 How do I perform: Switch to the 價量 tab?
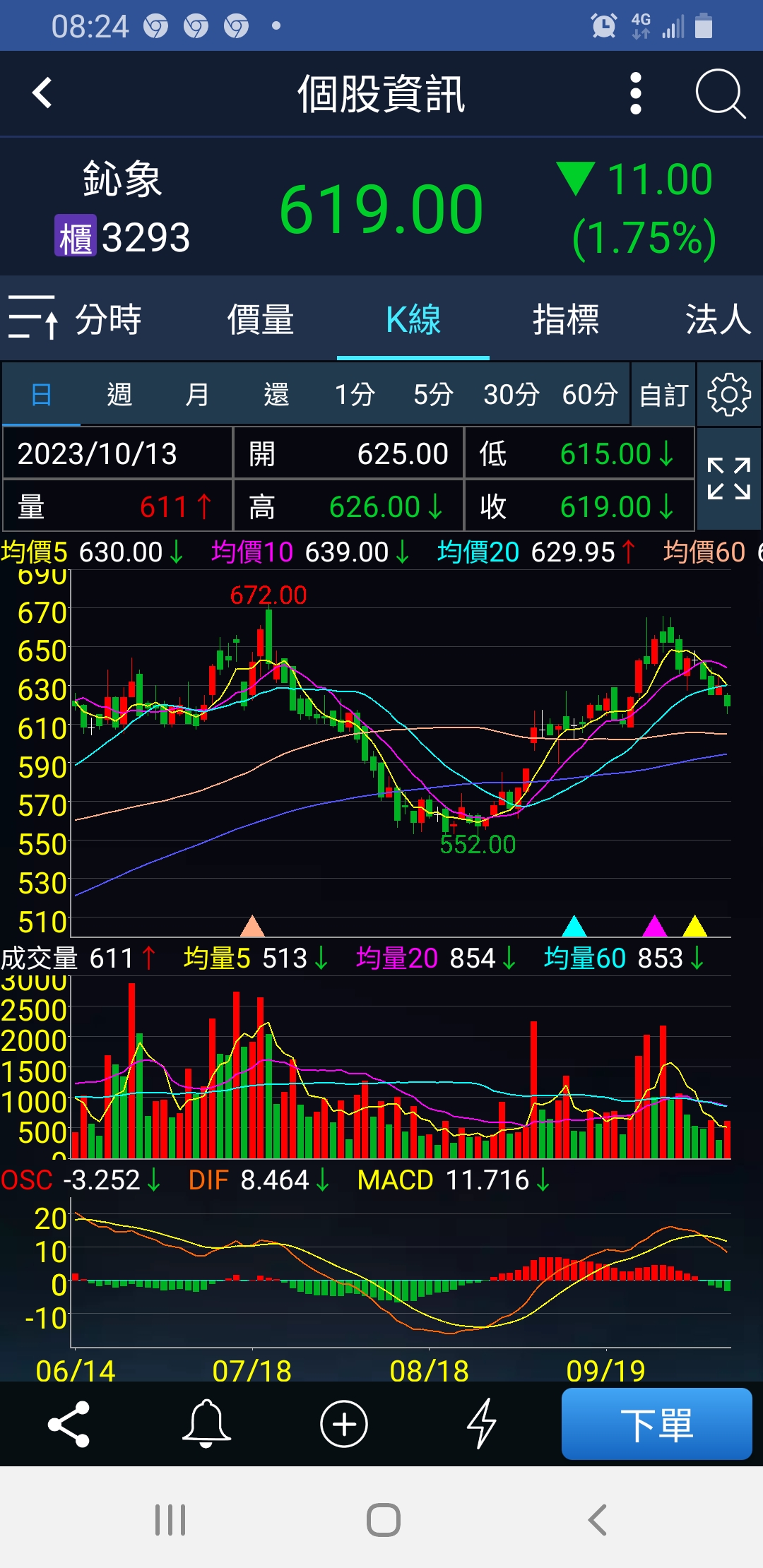click(x=260, y=319)
